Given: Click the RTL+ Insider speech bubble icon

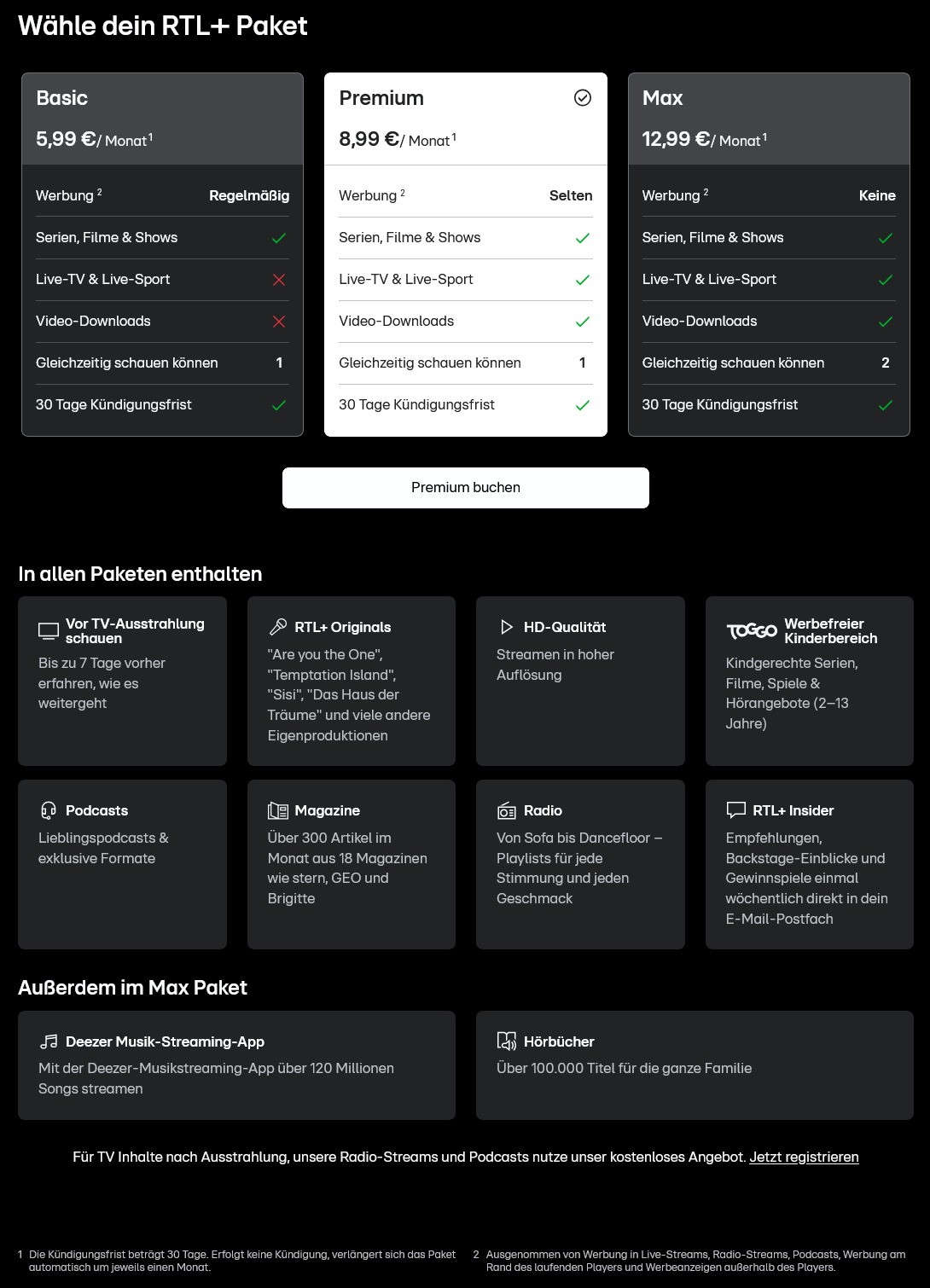Looking at the screenshot, I should point(735,809).
